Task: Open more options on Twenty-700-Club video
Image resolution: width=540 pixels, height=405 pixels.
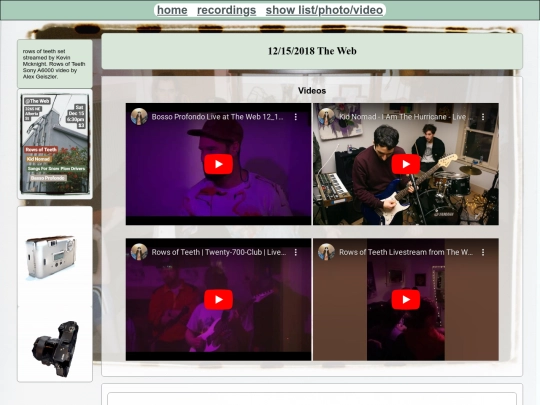Action: (295, 252)
